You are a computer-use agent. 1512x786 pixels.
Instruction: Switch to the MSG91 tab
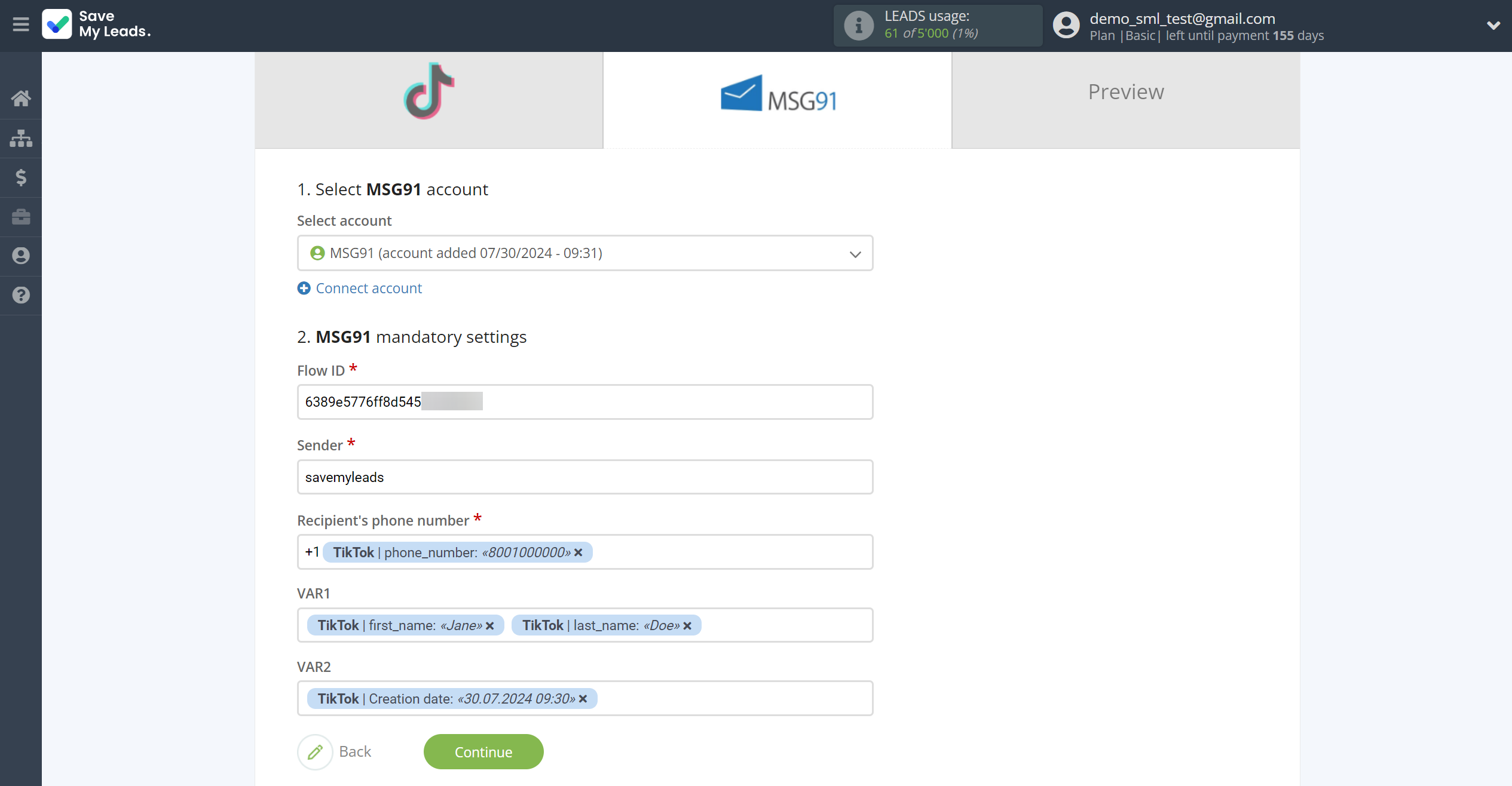tap(777, 100)
